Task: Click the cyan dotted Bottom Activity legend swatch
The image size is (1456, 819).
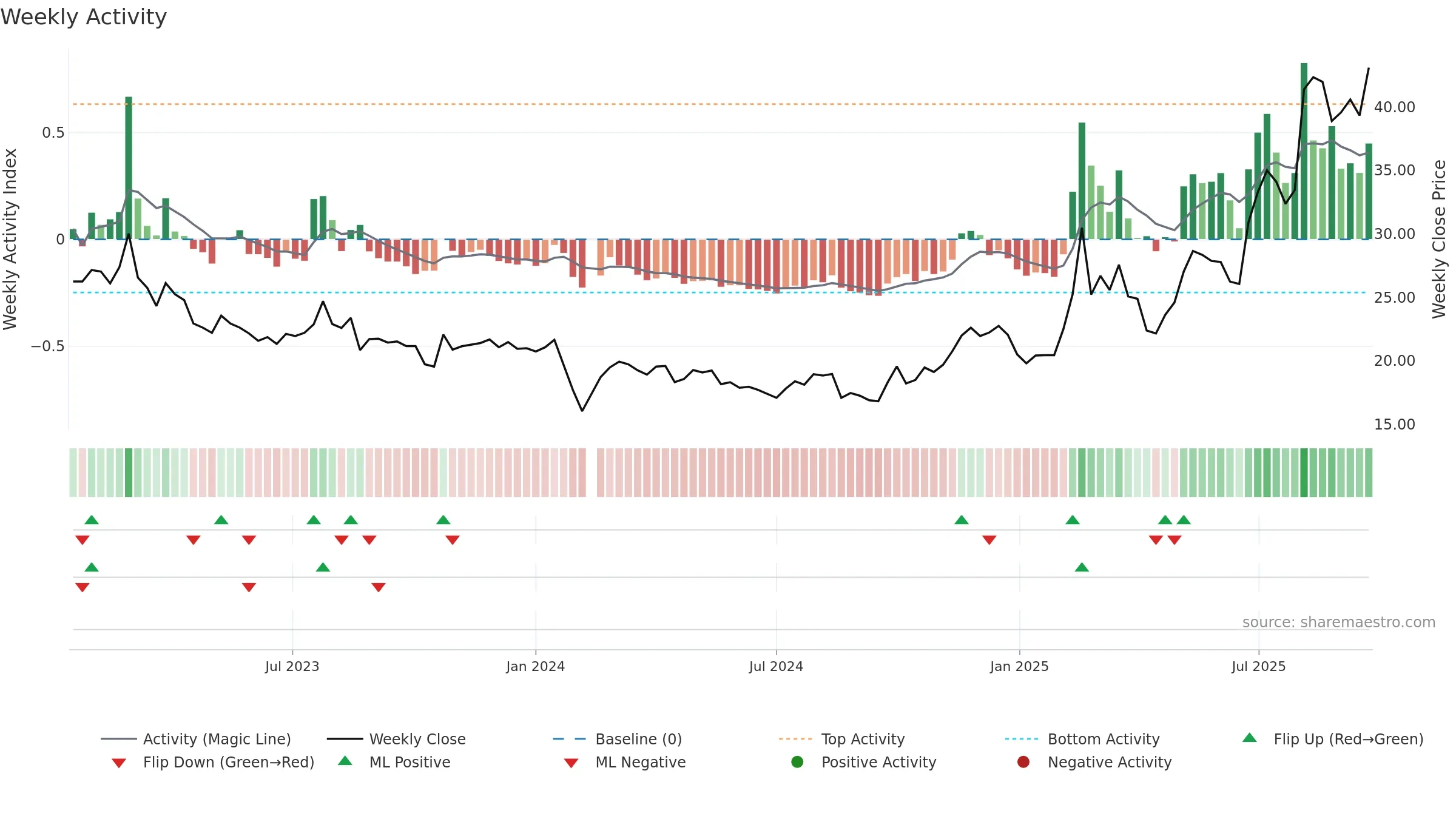Action: [x=1022, y=739]
